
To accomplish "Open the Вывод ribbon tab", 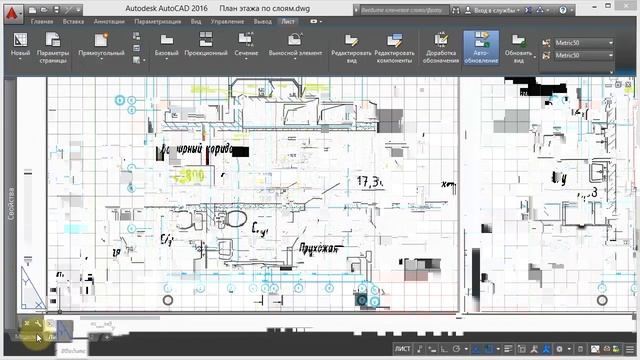I will pyautogui.click(x=262, y=21).
